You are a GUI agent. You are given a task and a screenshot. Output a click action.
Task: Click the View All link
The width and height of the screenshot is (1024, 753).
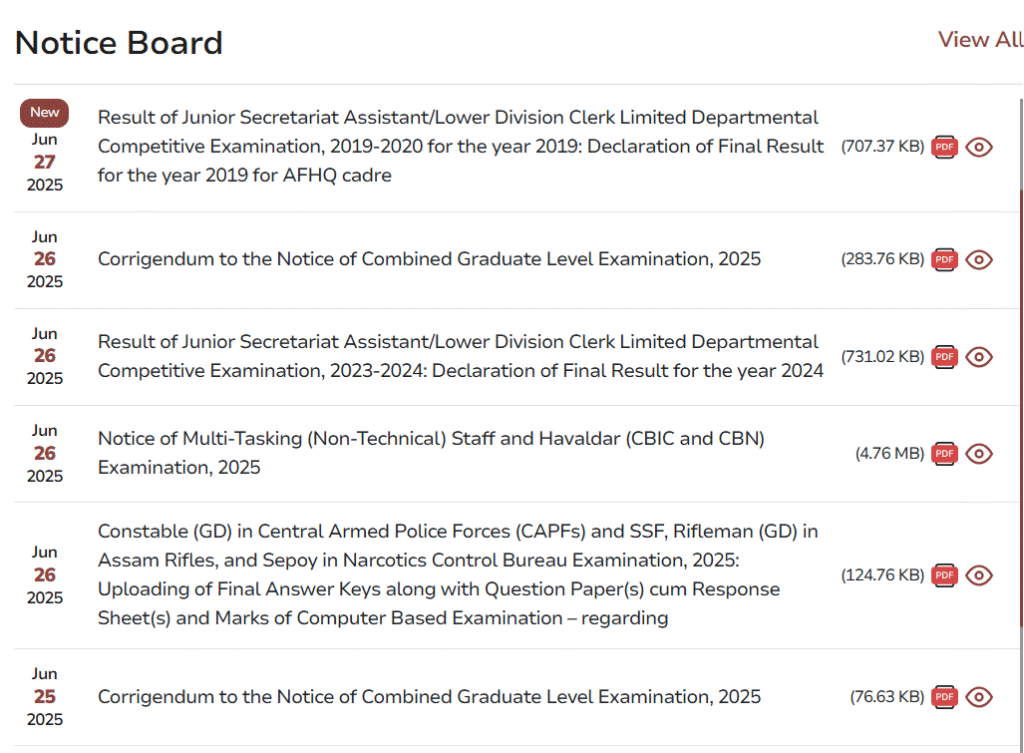pyautogui.click(x=980, y=39)
